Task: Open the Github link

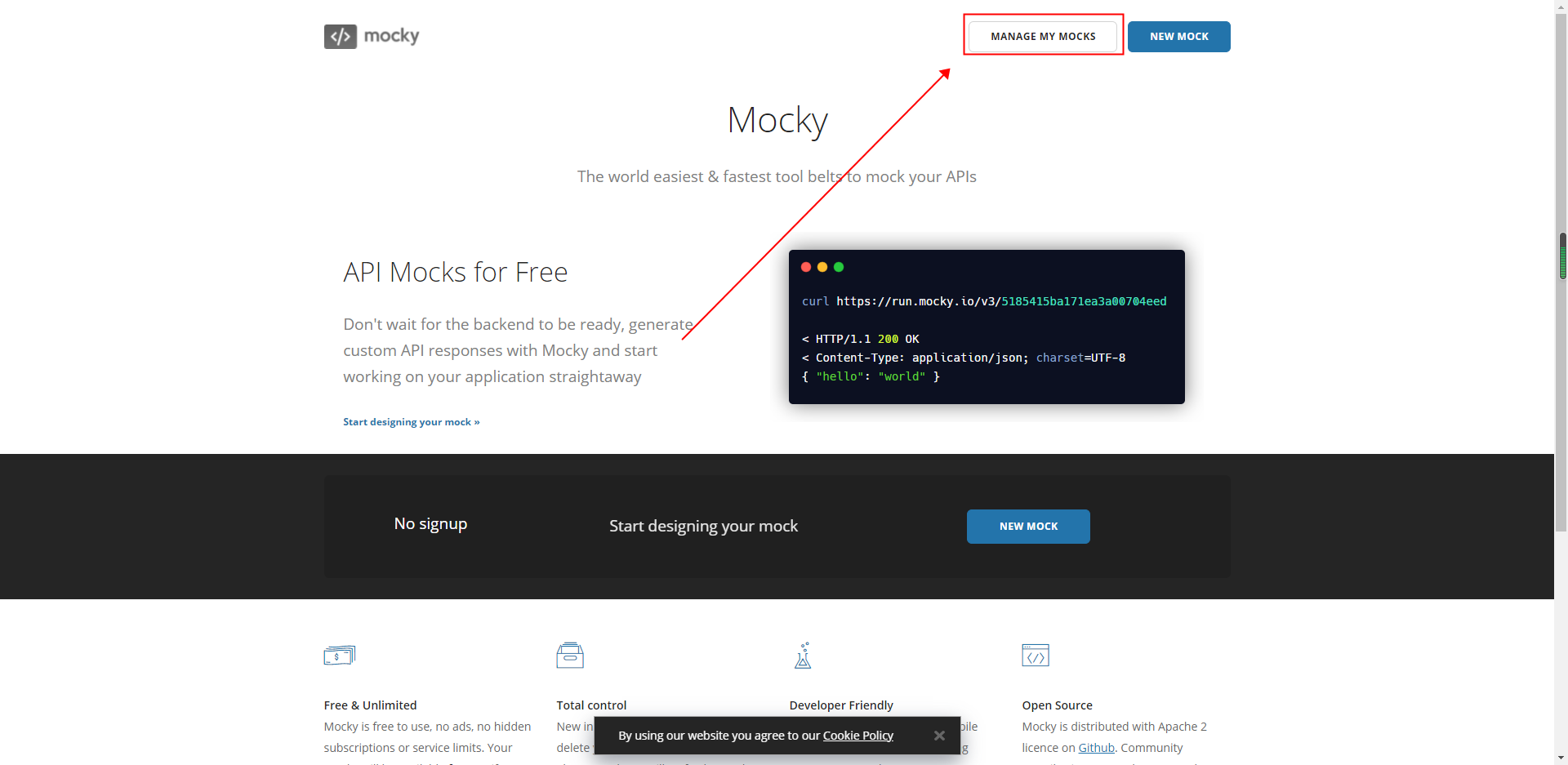Action: [x=1096, y=747]
